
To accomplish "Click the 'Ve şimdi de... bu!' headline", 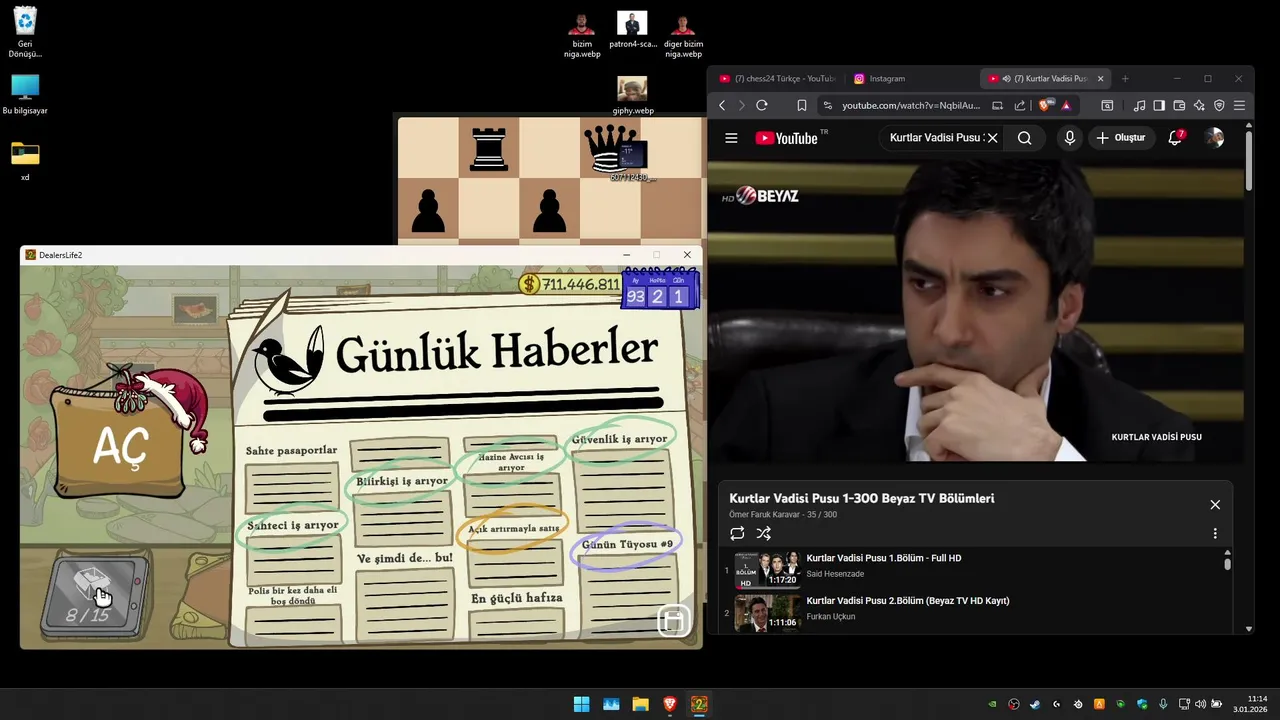I will click(x=404, y=558).
